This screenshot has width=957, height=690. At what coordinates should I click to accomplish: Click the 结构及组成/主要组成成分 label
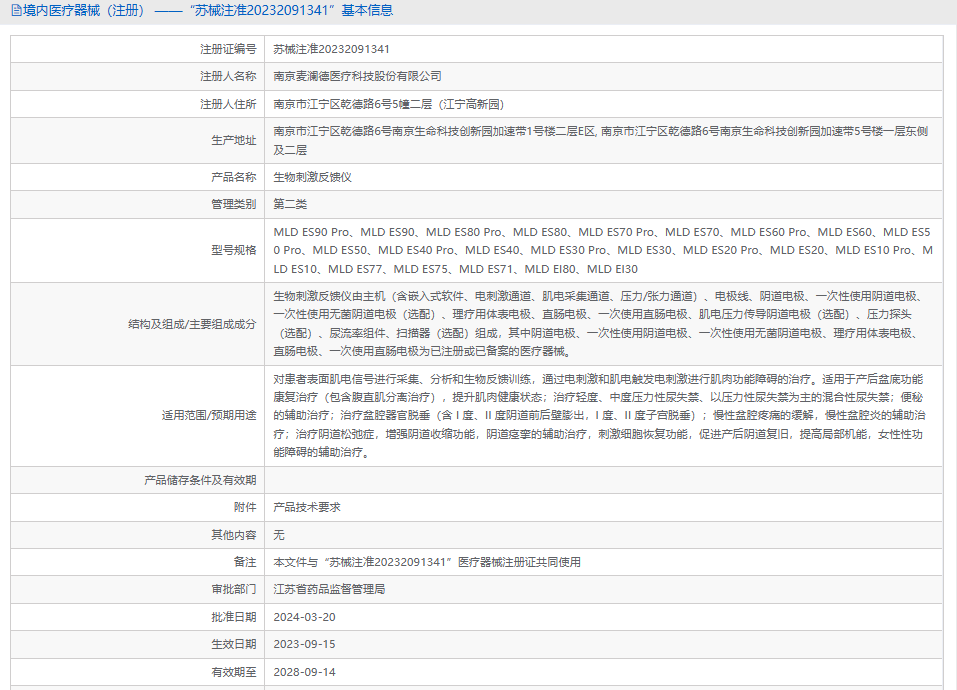[192, 324]
